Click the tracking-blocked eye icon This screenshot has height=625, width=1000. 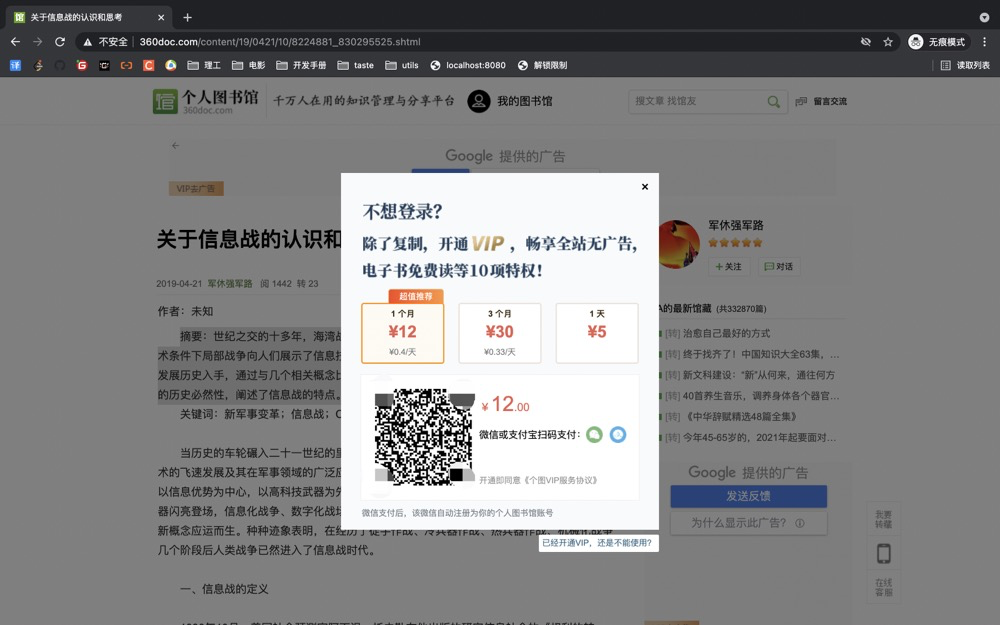click(x=865, y=41)
